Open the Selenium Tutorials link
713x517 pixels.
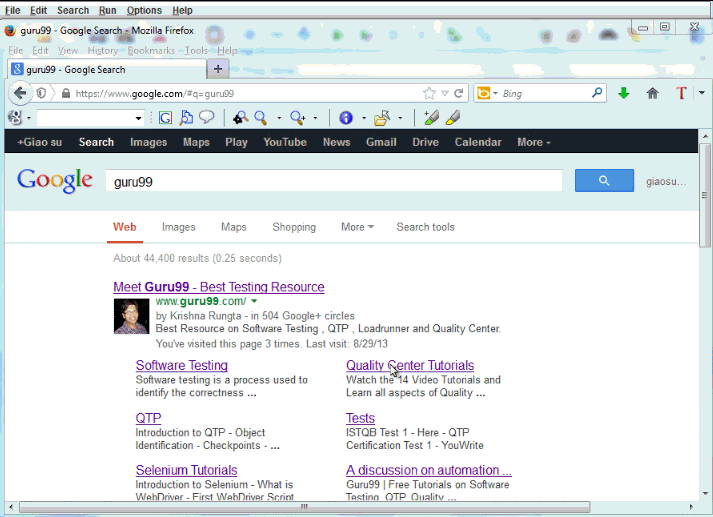coord(186,470)
